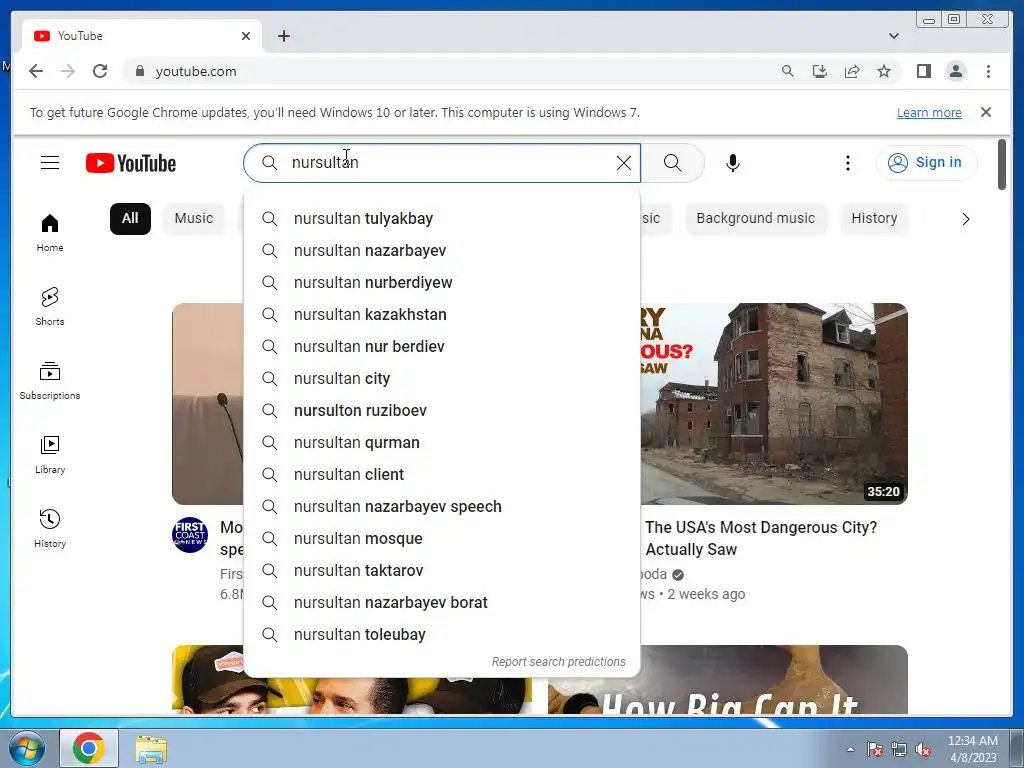Screen dimensions: 1024x768
Task: Click the youtube.com address bar
Action: click(x=451, y=71)
